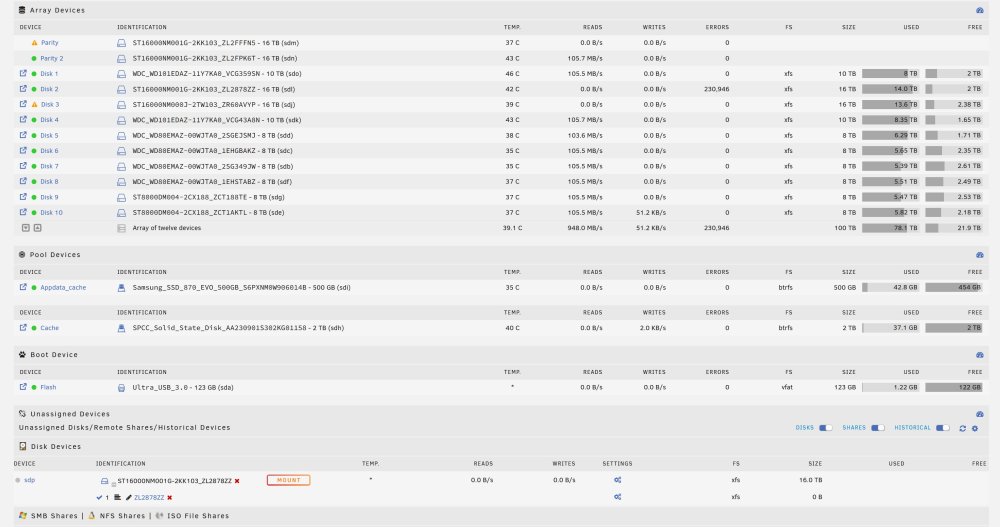Click Disk 2 used bar showing 14.0 TB

coord(890,89)
